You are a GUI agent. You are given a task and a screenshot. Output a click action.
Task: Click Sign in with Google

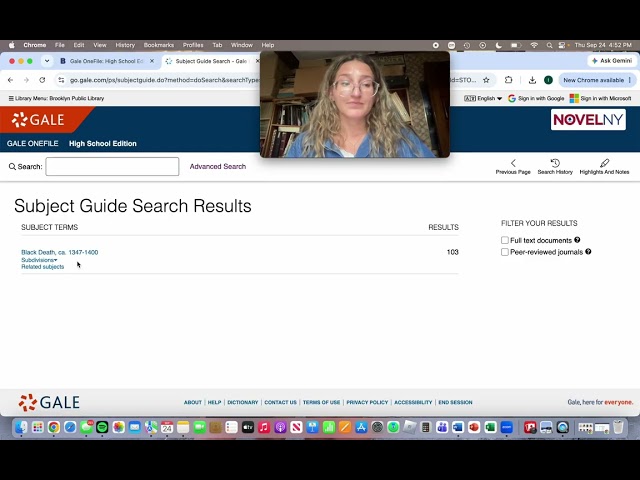coord(536,98)
